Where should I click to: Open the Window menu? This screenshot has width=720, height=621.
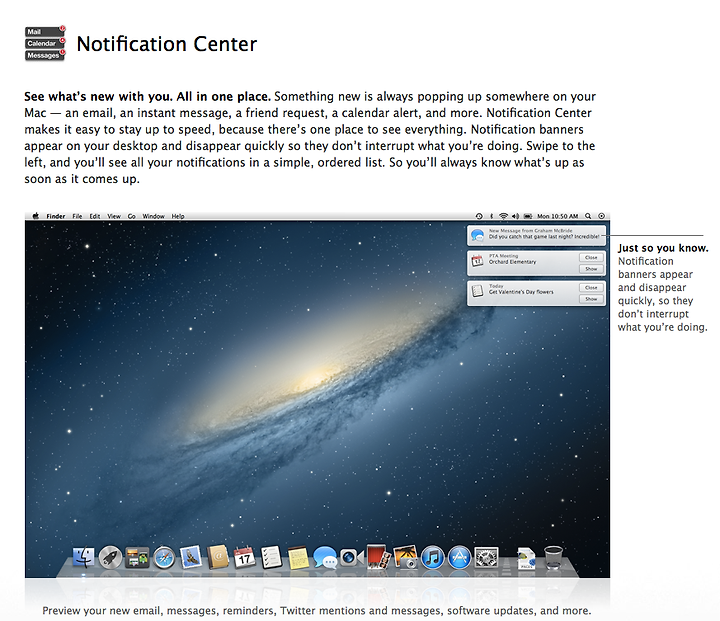pos(153,216)
